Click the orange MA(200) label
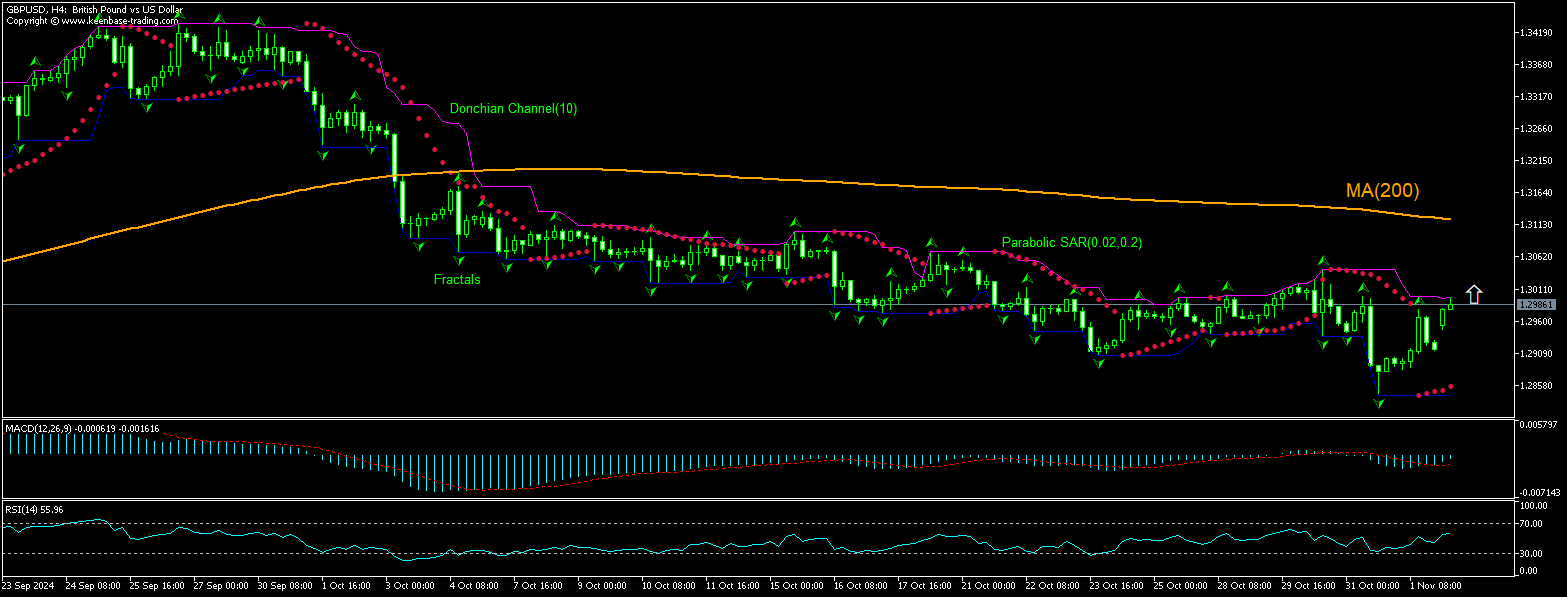The height and width of the screenshot is (597, 1567). pyautogui.click(x=1382, y=191)
